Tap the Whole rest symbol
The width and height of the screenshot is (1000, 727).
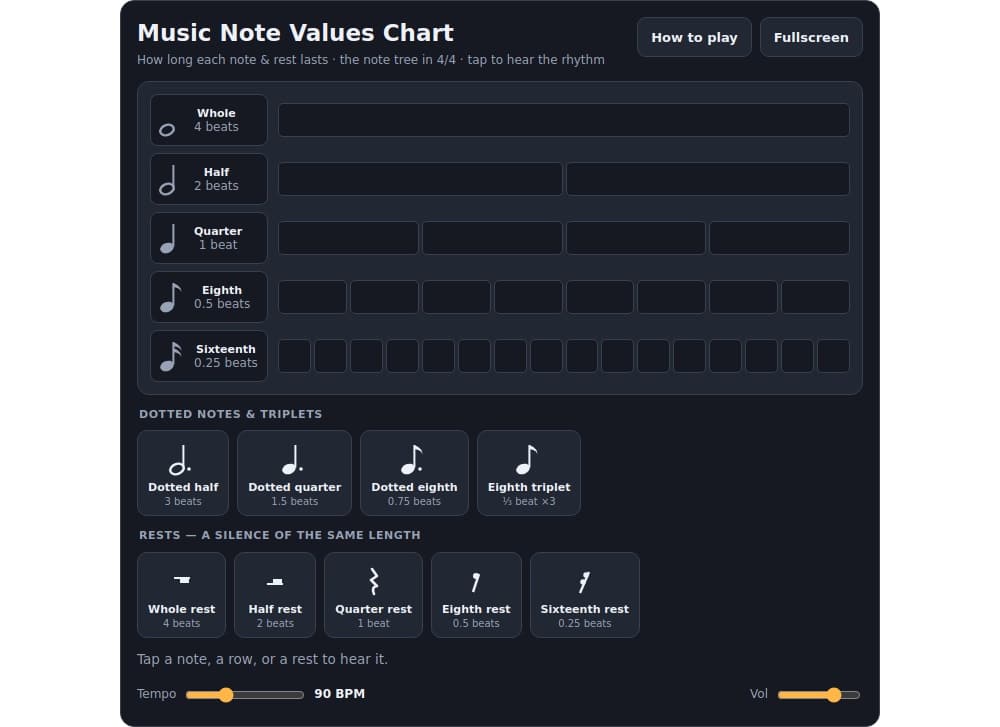point(182,579)
